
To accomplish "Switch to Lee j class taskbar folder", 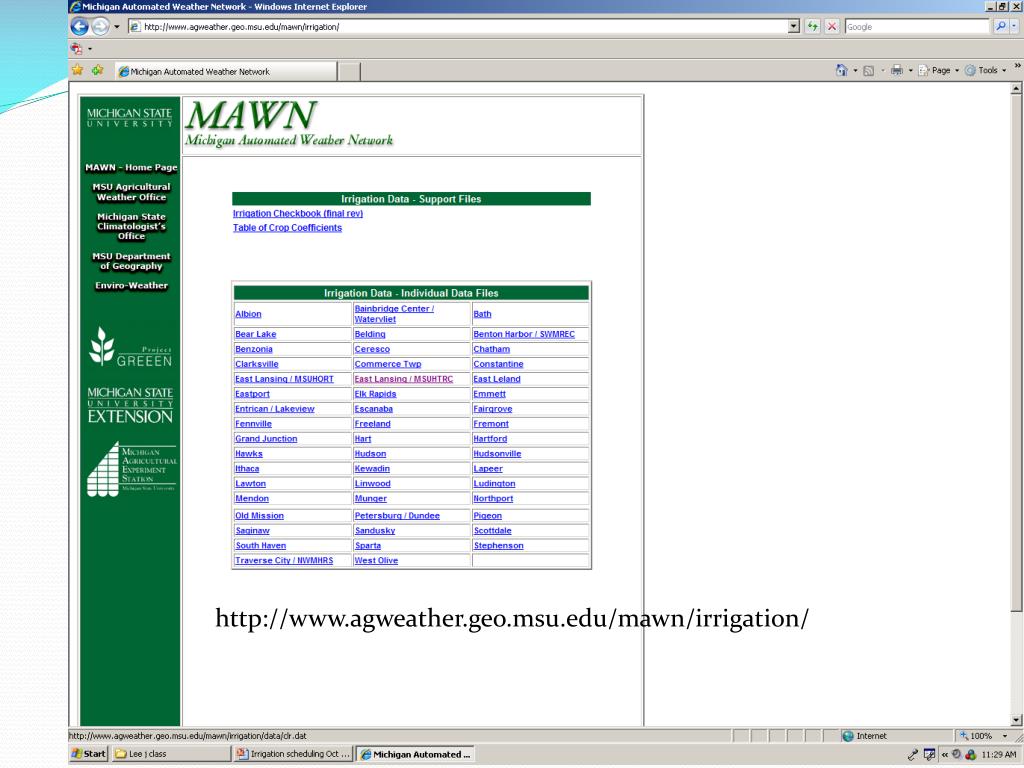I will pos(171,754).
